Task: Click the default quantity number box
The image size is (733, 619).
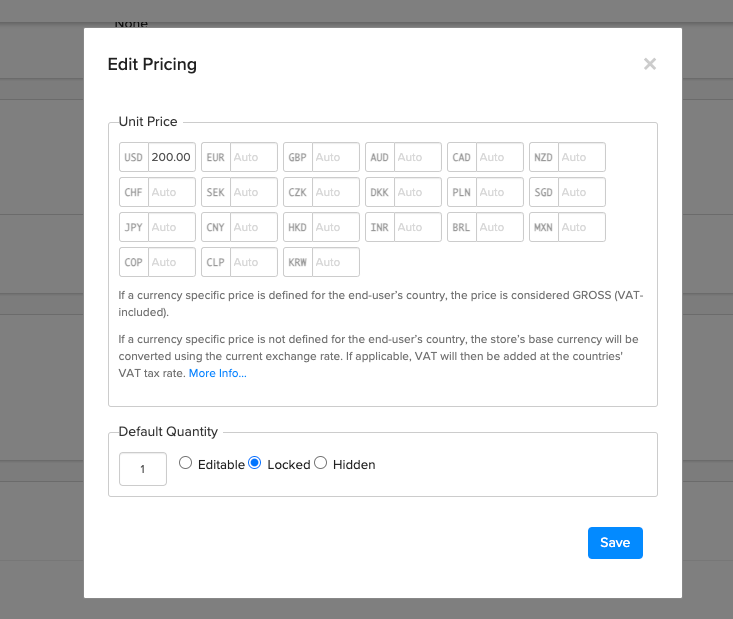Action: tap(143, 469)
